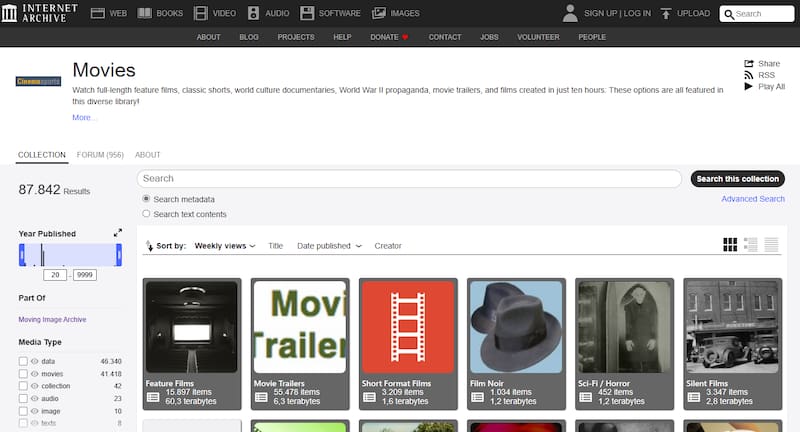Click the left handle of year range slider
This screenshot has height=432, width=800.
[22, 255]
